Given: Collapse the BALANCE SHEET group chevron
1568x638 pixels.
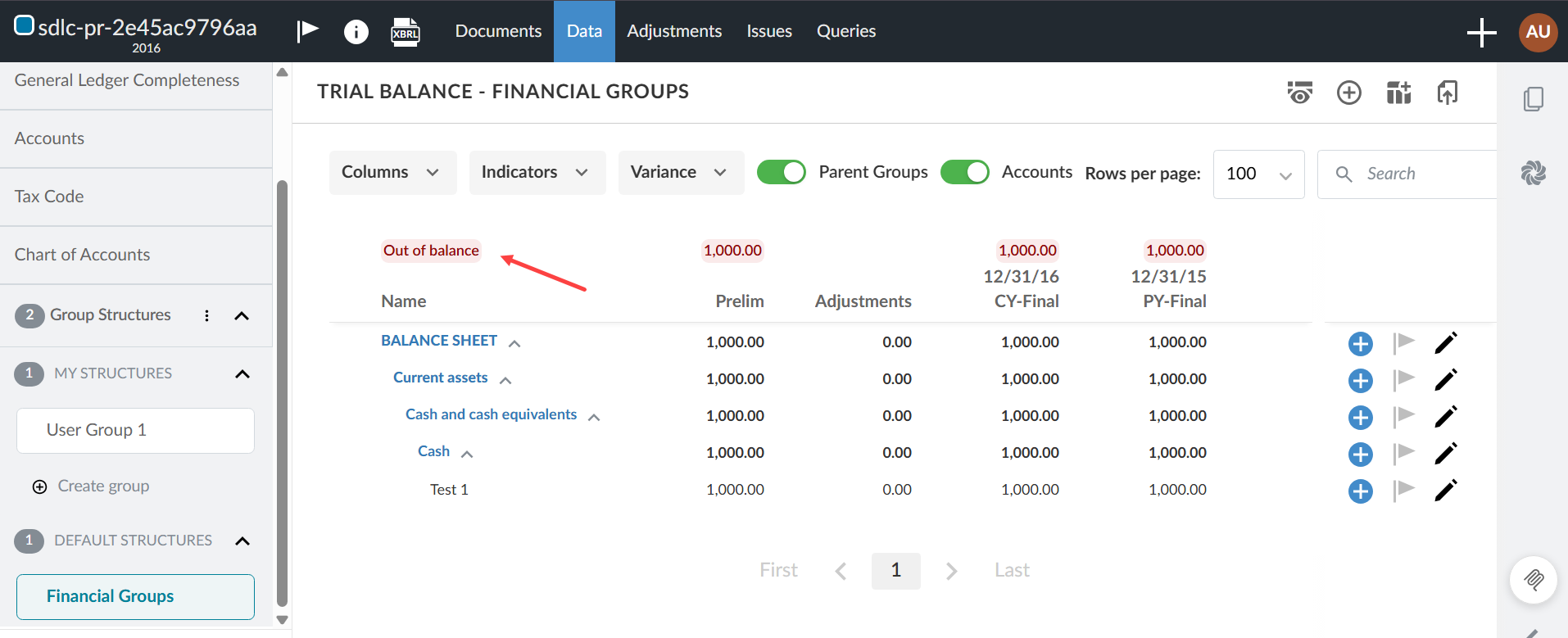Looking at the screenshot, I should 514,344.
